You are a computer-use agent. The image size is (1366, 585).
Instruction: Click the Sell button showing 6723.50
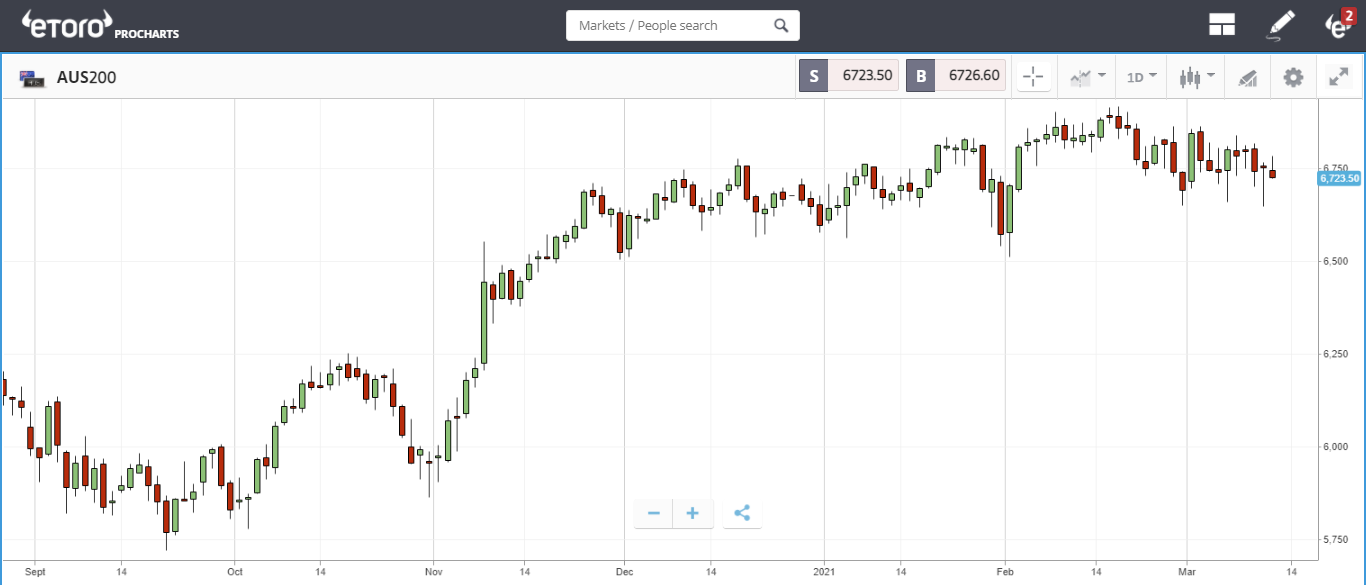[848, 75]
